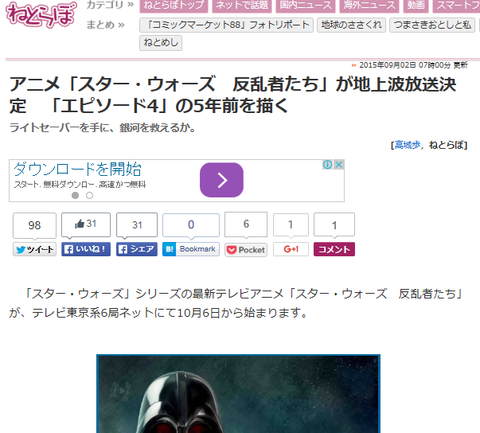Open the 国内ニュース category tab
Viewport: 480px width, 433px height.
pyautogui.click(x=305, y=6)
